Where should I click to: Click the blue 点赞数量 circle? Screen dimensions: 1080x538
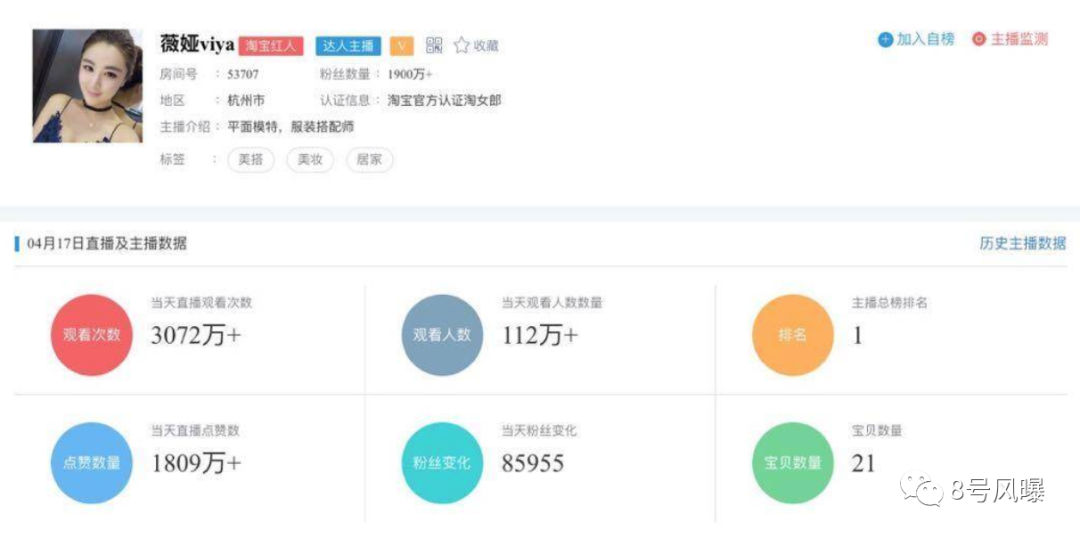pyautogui.click(x=92, y=463)
